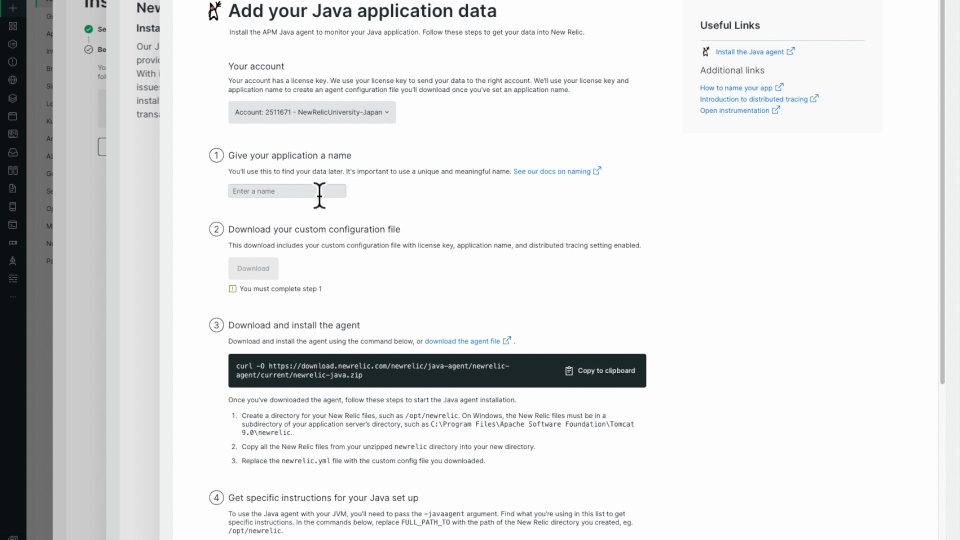
Task: Select the ticket-shaped icon in sidebar
Action: click(x=13, y=242)
